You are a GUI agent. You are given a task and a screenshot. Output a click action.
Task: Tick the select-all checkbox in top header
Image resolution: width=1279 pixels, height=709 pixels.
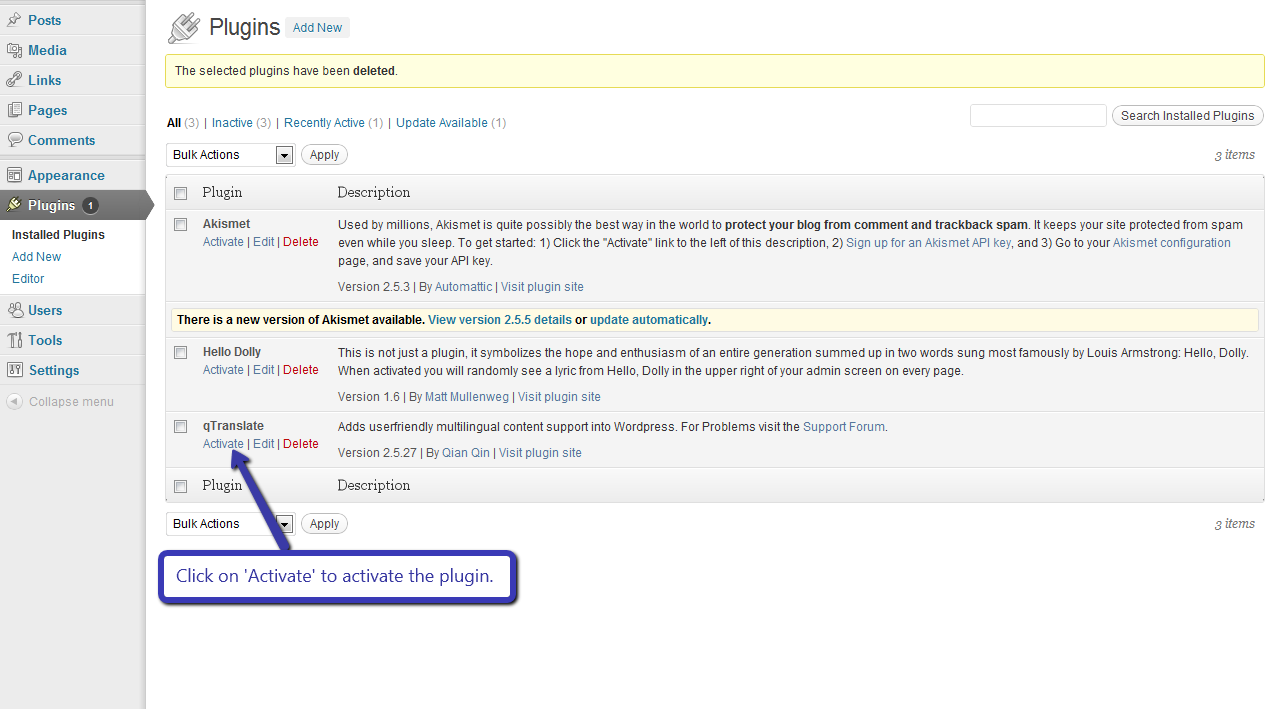pyautogui.click(x=181, y=193)
